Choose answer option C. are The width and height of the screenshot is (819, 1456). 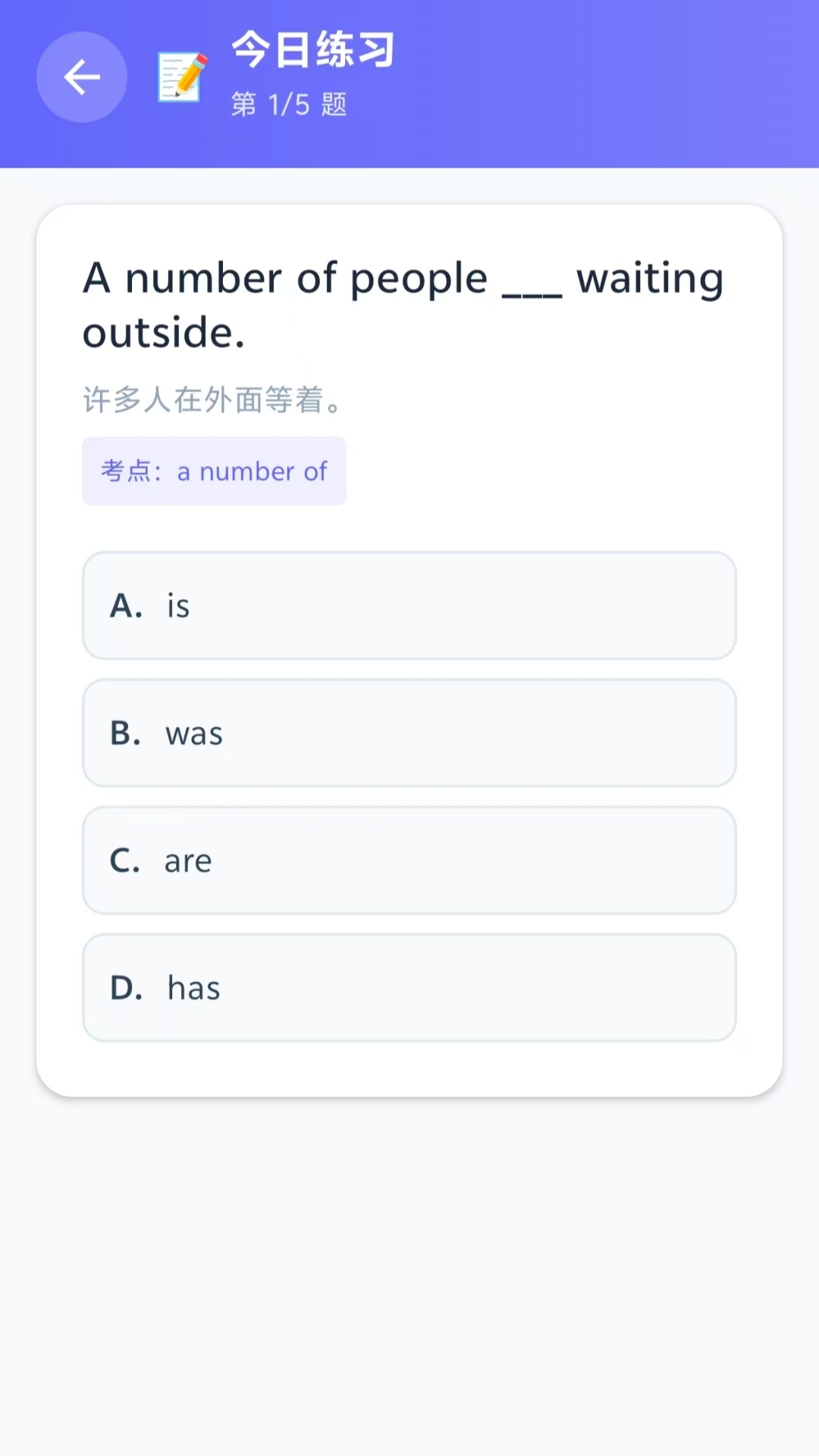tap(409, 860)
